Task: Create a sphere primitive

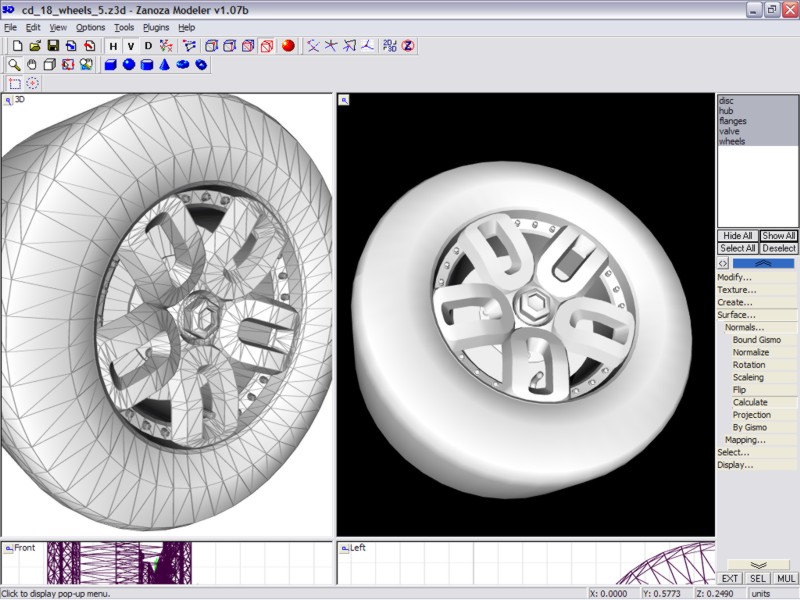Action: tap(129, 65)
